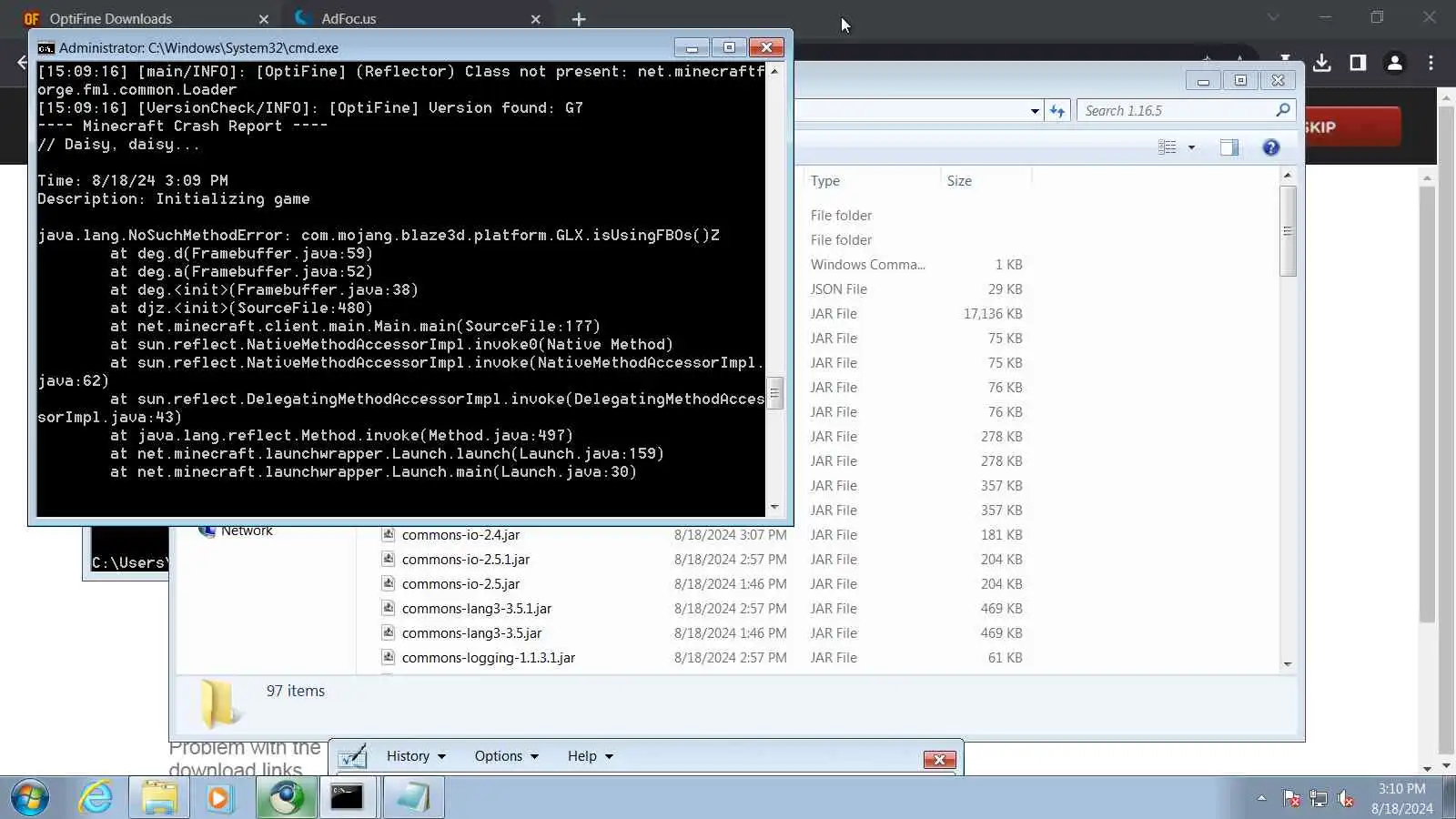1456x819 pixels.
Task: Show the Explorer preview pane
Action: pyautogui.click(x=1229, y=147)
